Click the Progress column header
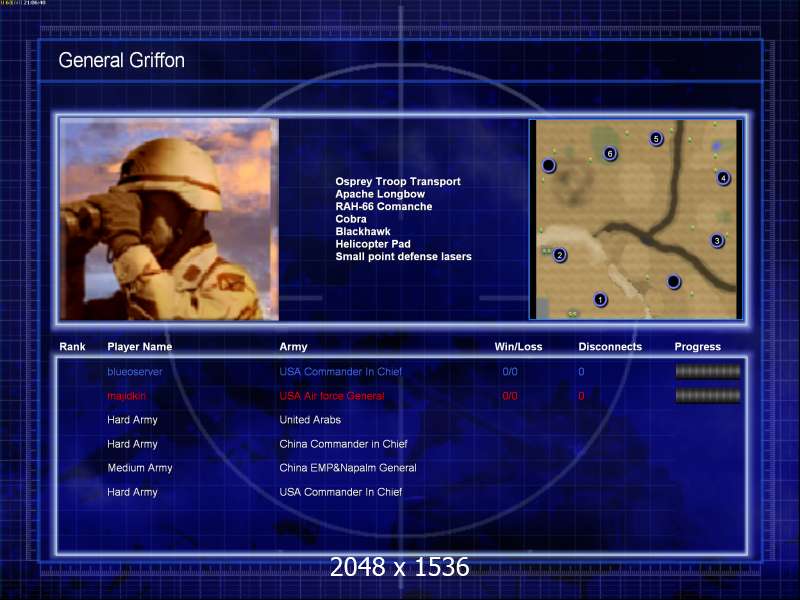 (x=697, y=347)
